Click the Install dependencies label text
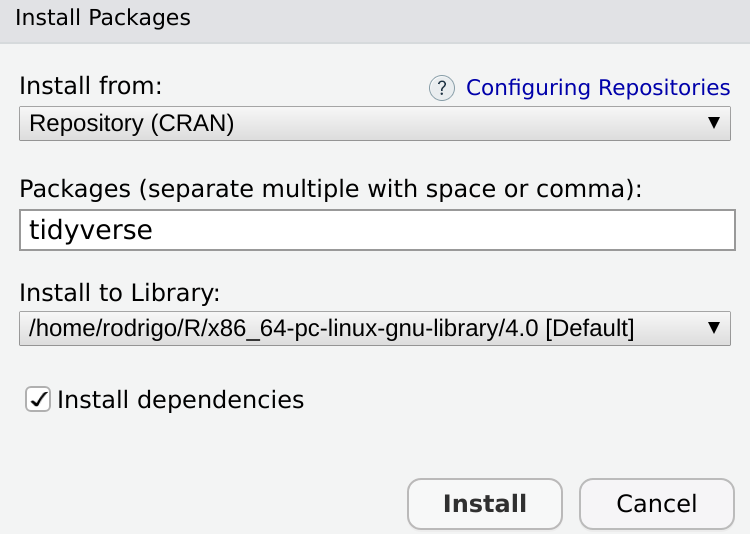Image resolution: width=750 pixels, height=534 pixels. point(180,400)
